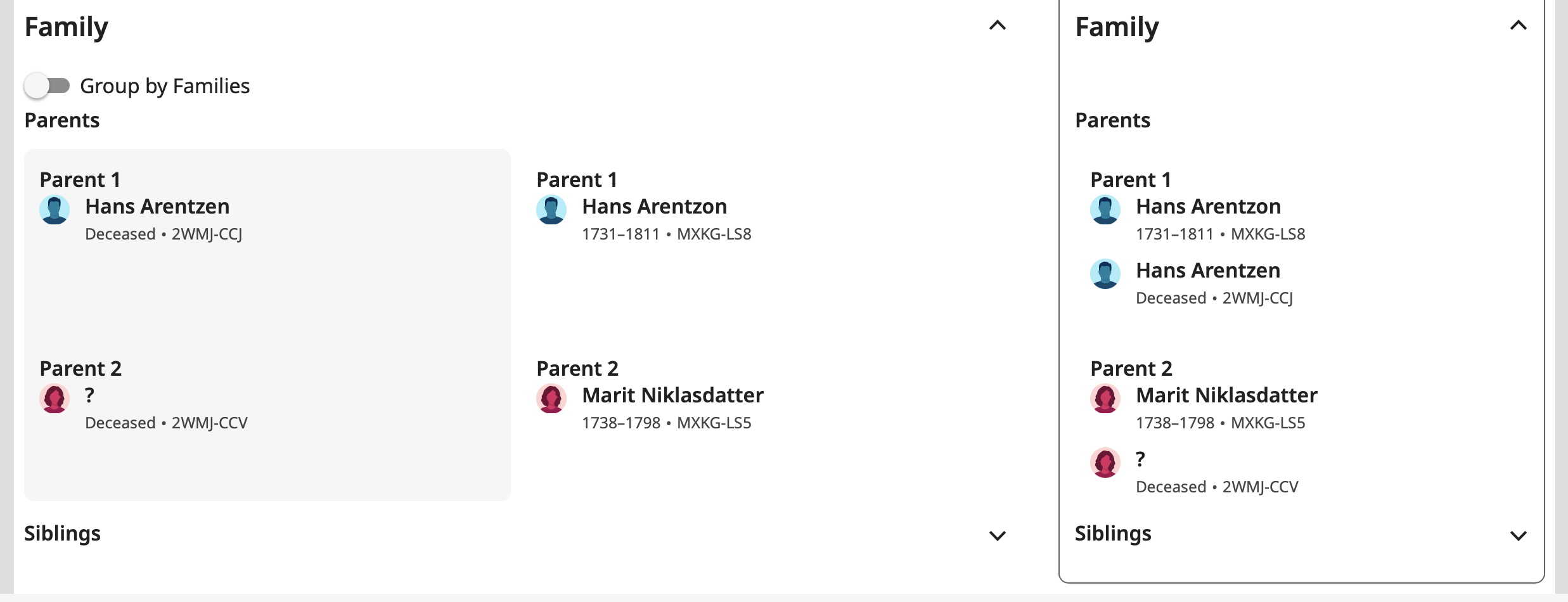Viewport: 1568px width, 602px height.
Task: Enable the Group by Families toggle
Action: (x=47, y=86)
